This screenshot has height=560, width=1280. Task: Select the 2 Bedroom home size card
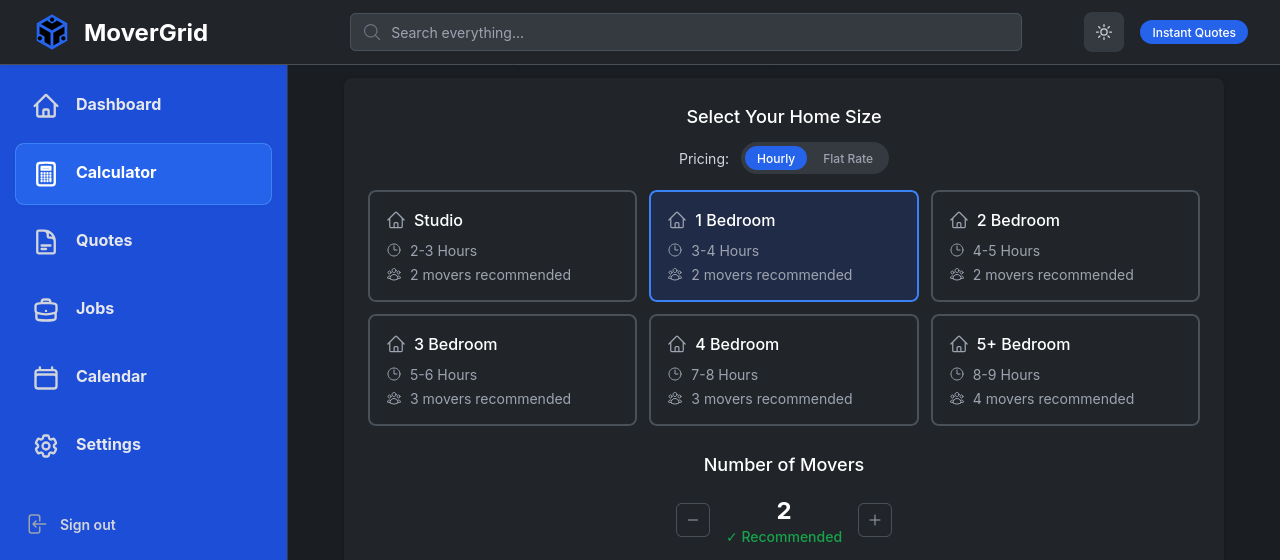click(x=1065, y=246)
